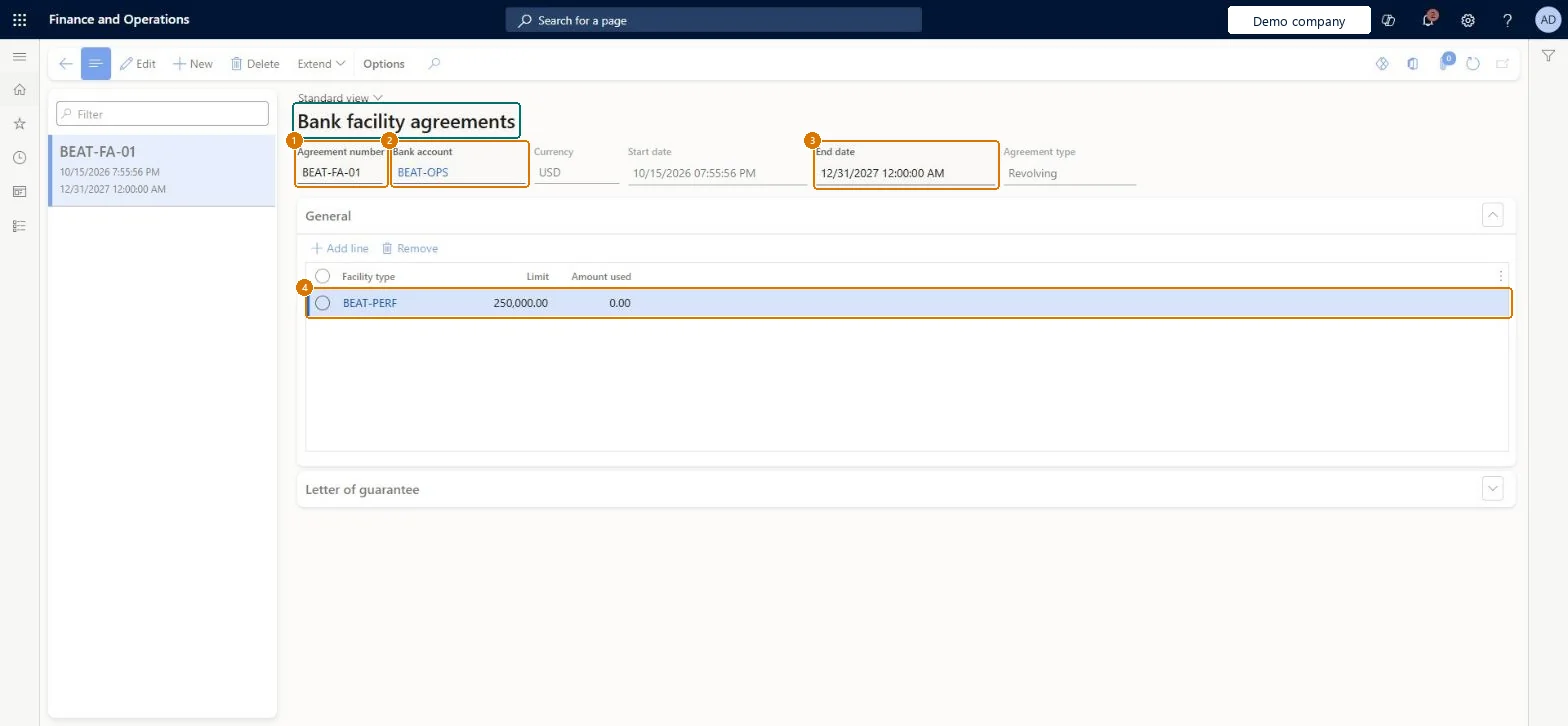Click the New button
Screen dimensions: 1568x726
[x=193, y=64]
